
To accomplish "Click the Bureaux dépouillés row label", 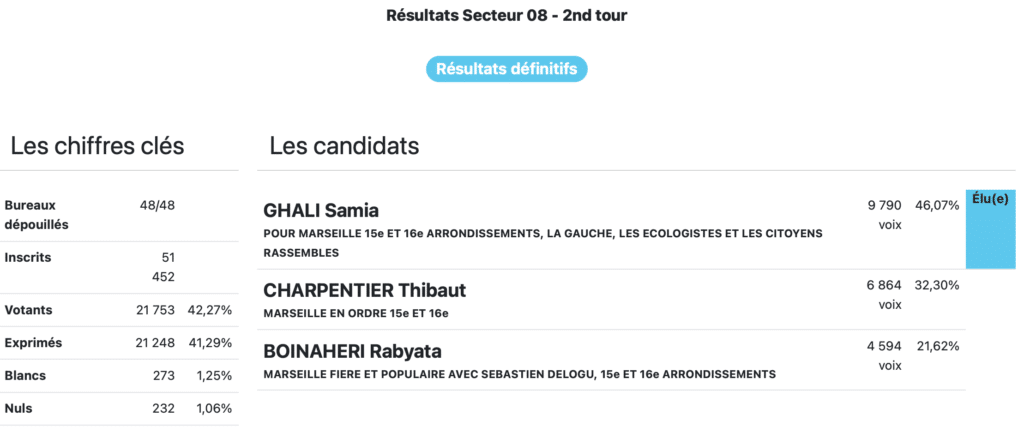I will pos(37,214).
